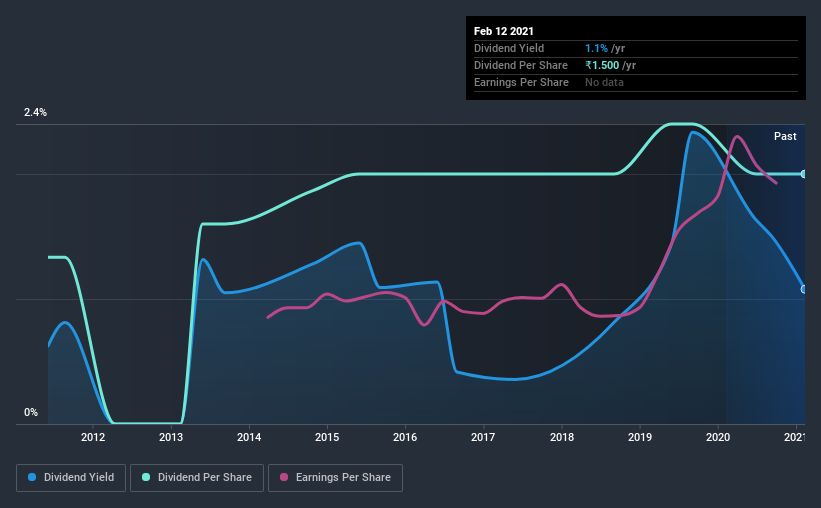Click the 2013 x-axis label
The height and width of the screenshot is (508, 821).
(171, 437)
